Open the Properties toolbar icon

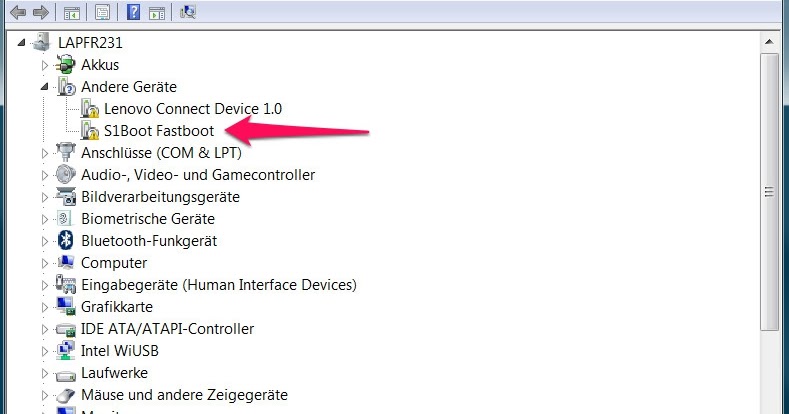pos(103,13)
